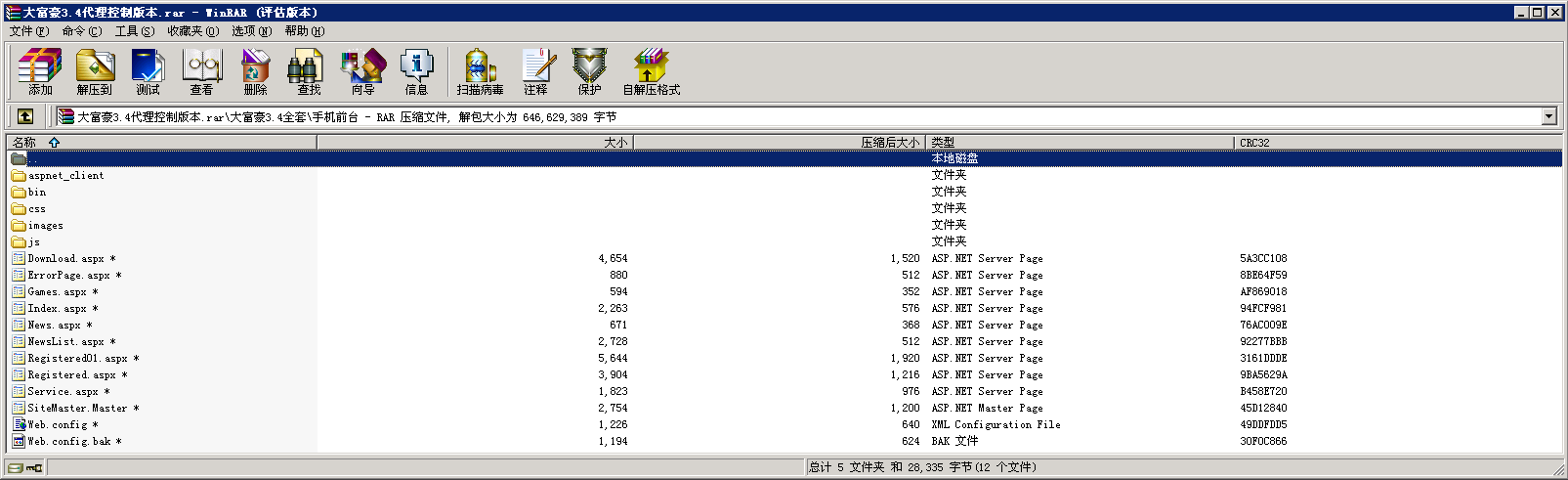Viewport: 1568px width, 480px height.
Task: Show archive Info (信息) icon
Action: (x=416, y=72)
